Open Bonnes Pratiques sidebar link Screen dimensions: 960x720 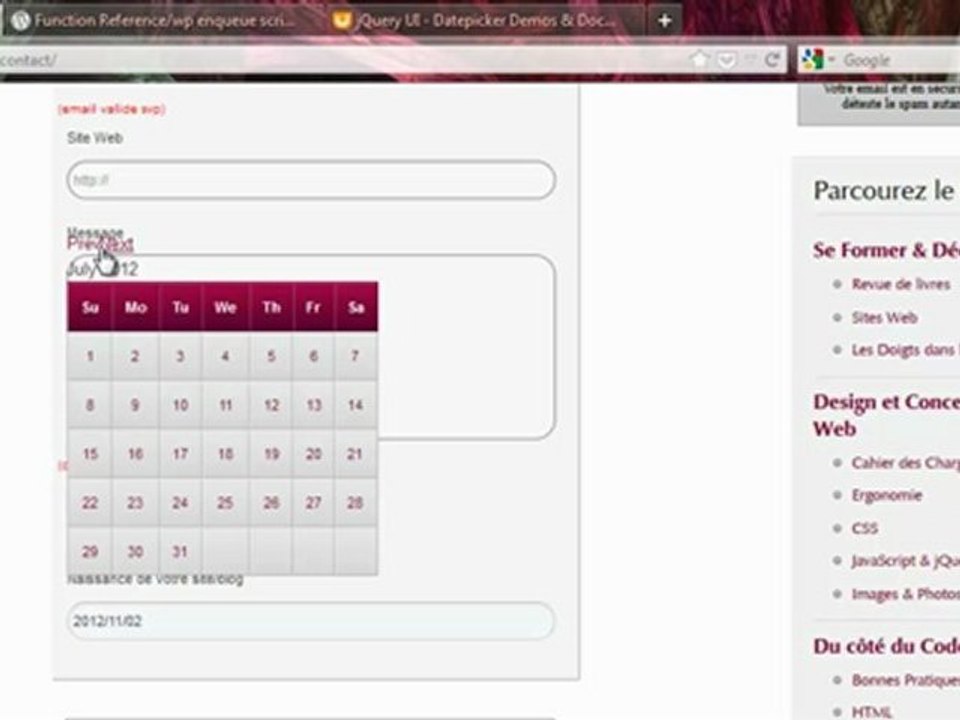(905, 680)
